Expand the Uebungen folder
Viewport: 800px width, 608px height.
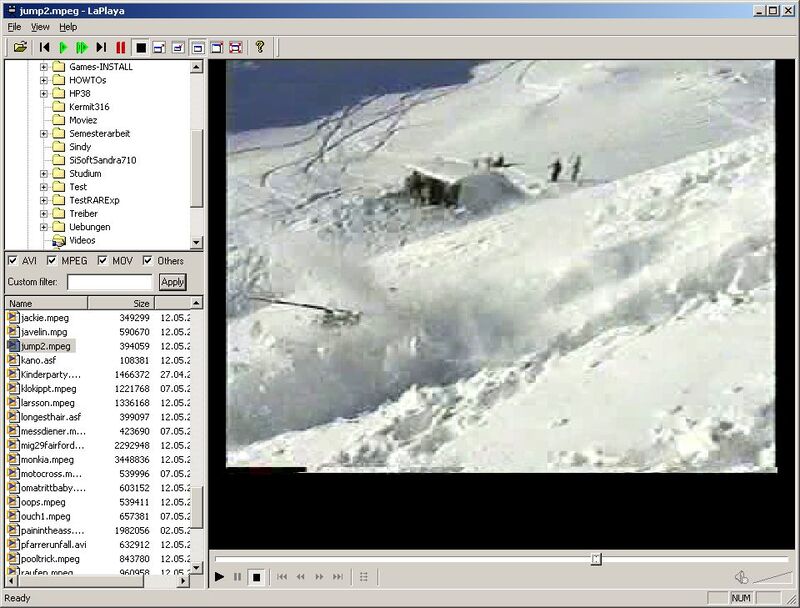(44, 227)
